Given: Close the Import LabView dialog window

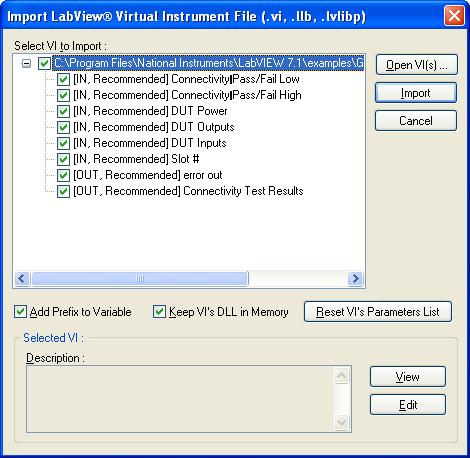Looking at the screenshot, I should [x=454, y=16].
